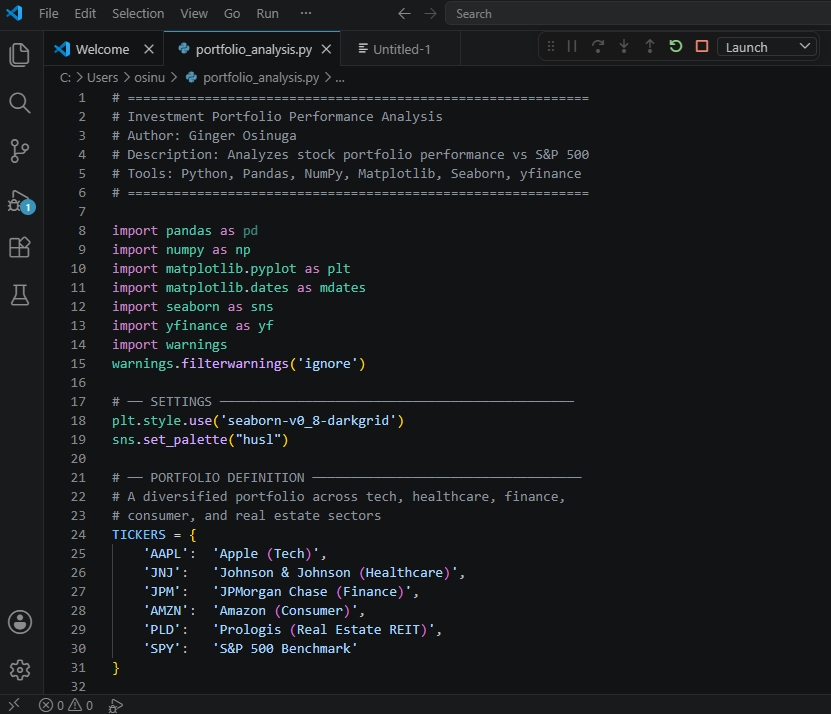Open the Run menu
Image resolution: width=831 pixels, height=714 pixels.
(x=267, y=13)
